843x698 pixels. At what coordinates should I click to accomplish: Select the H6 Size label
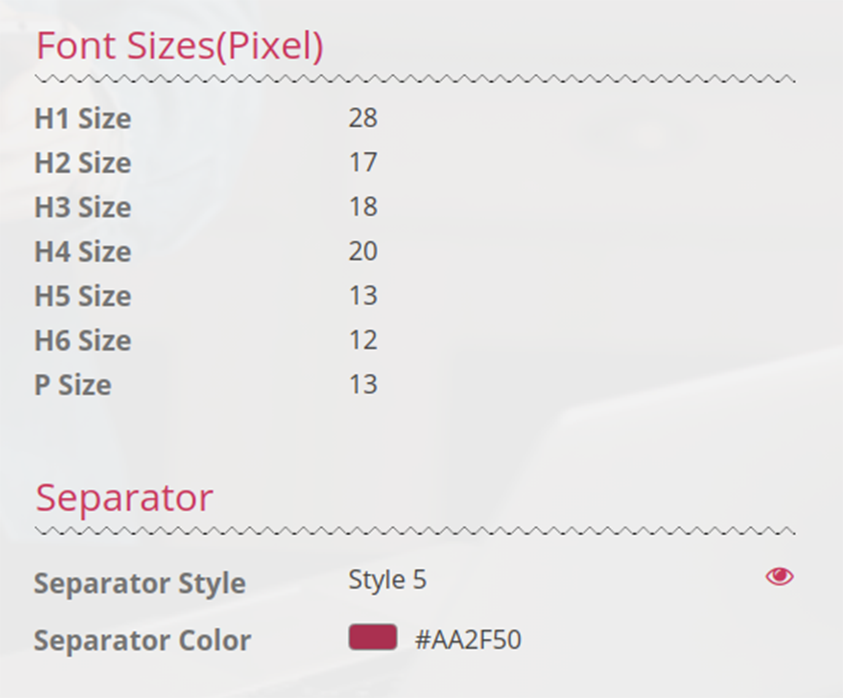(x=83, y=340)
